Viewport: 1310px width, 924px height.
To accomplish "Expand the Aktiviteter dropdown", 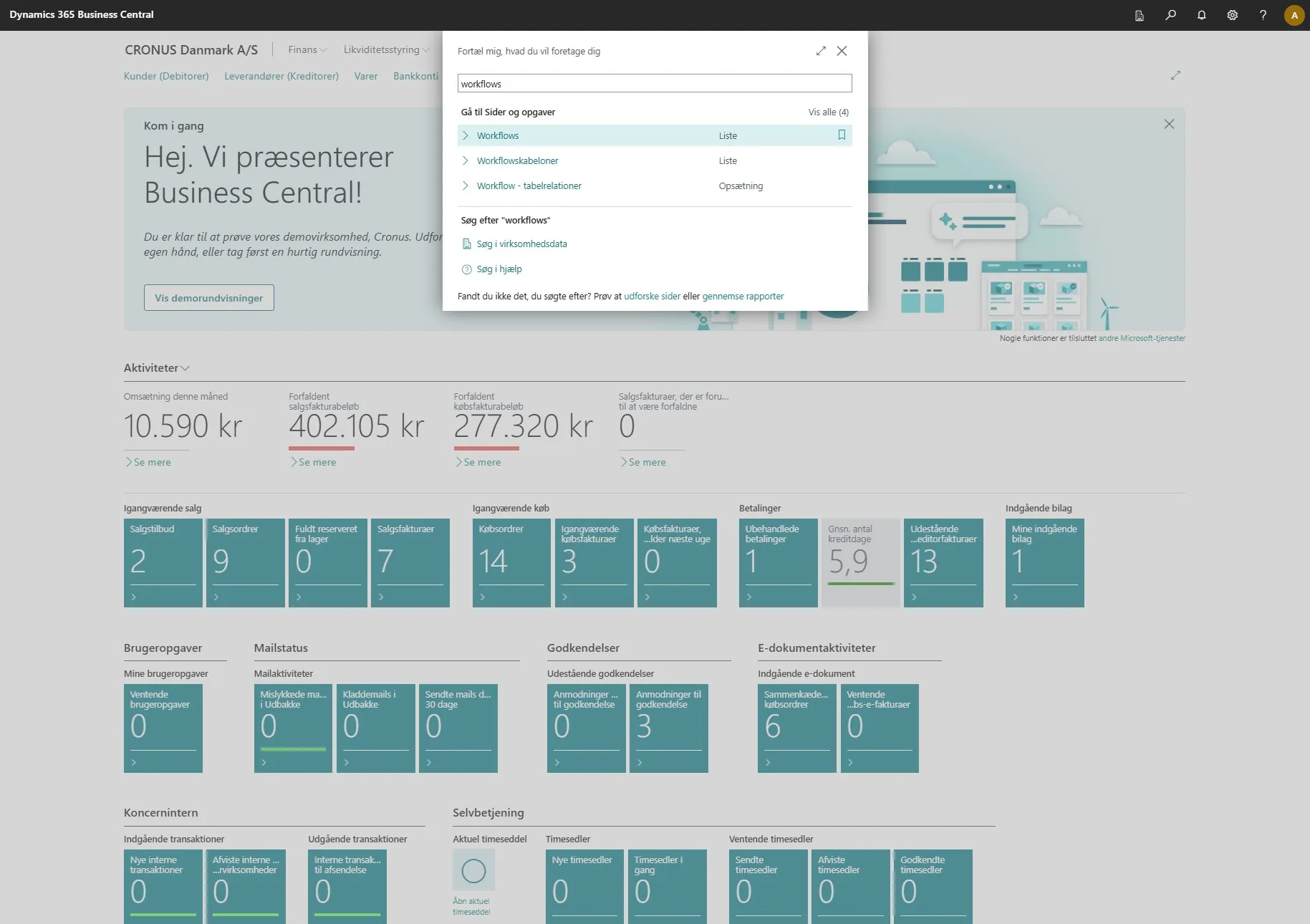I will (x=156, y=367).
